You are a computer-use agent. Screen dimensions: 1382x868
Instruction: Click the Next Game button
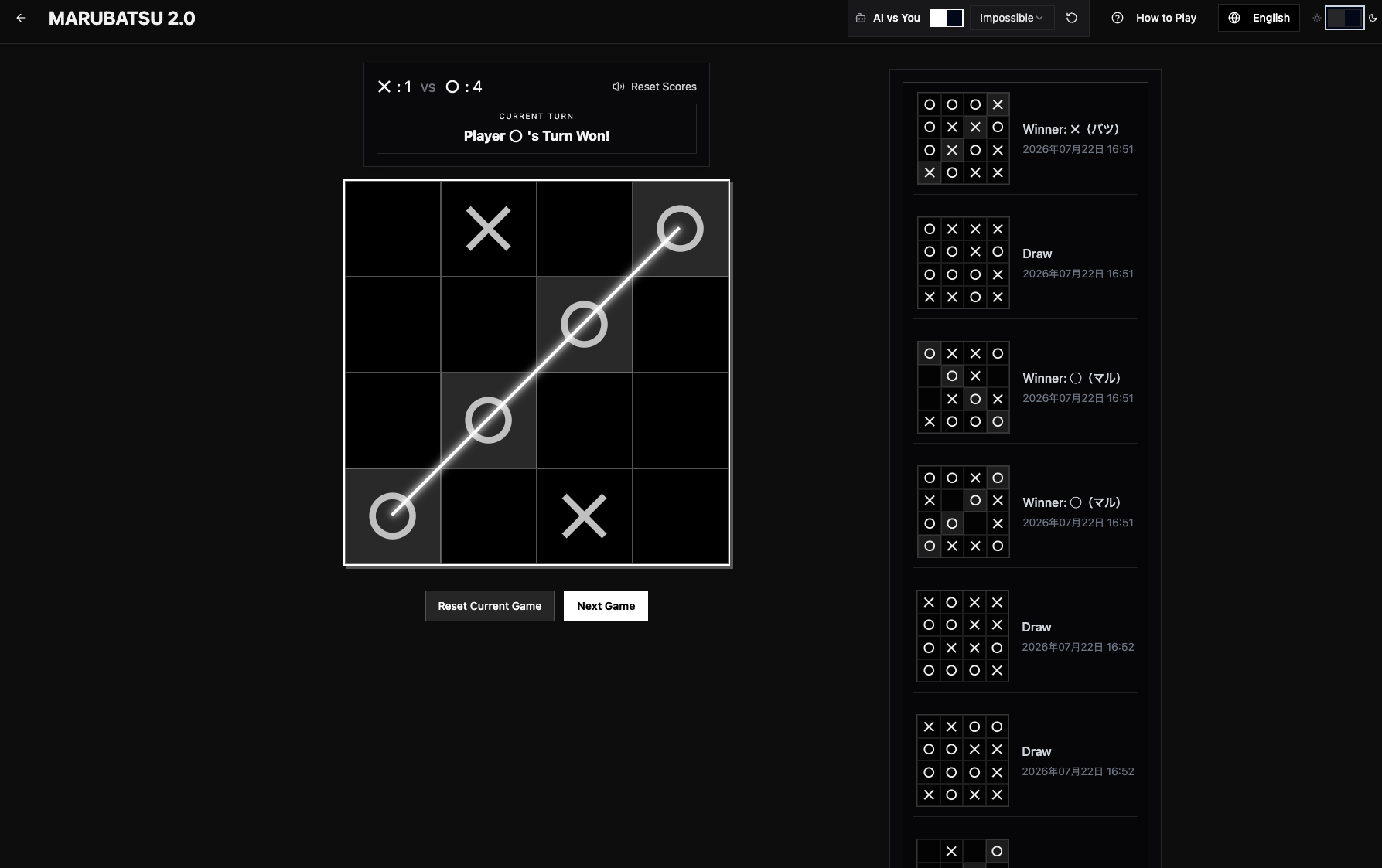click(606, 606)
